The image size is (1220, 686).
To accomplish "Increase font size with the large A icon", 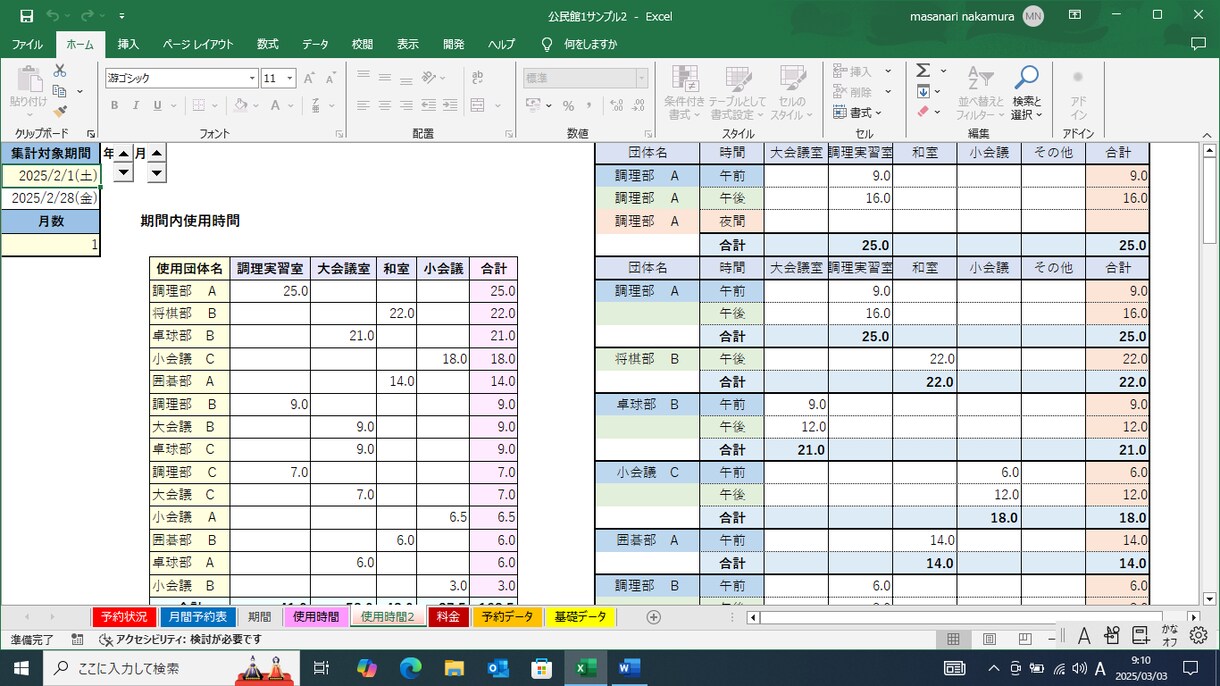I will [309, 78].
